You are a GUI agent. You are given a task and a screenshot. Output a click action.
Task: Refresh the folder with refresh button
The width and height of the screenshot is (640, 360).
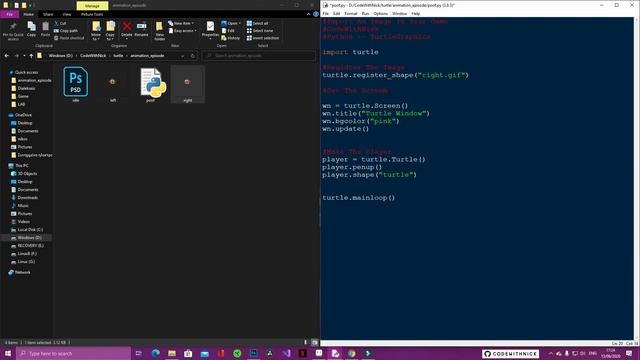point(193,56)
